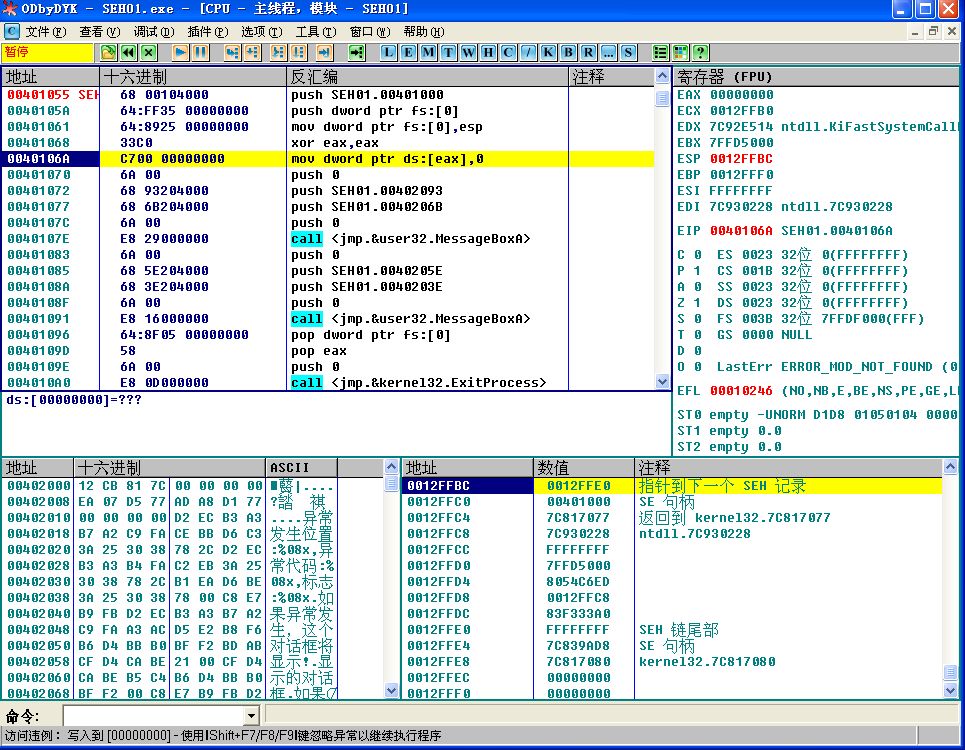Click the Open file toolbar icon
Image resolution: width=965 pixels, height=750 pixels.
tap(108, 53)
